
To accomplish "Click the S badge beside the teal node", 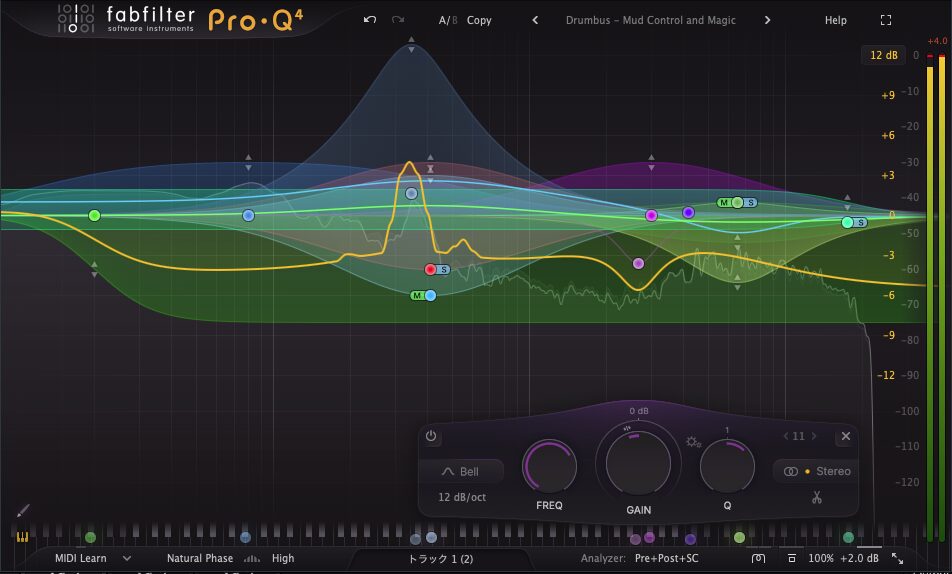I will tap(860, 223).
